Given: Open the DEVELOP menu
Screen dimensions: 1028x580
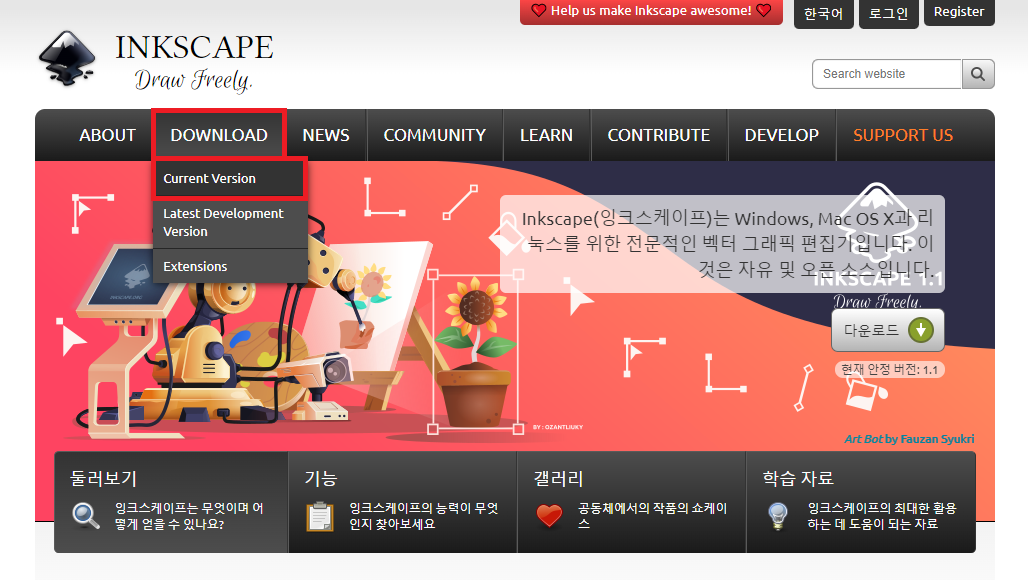Looking at the screenshot, I should click(x=781, y=135).
